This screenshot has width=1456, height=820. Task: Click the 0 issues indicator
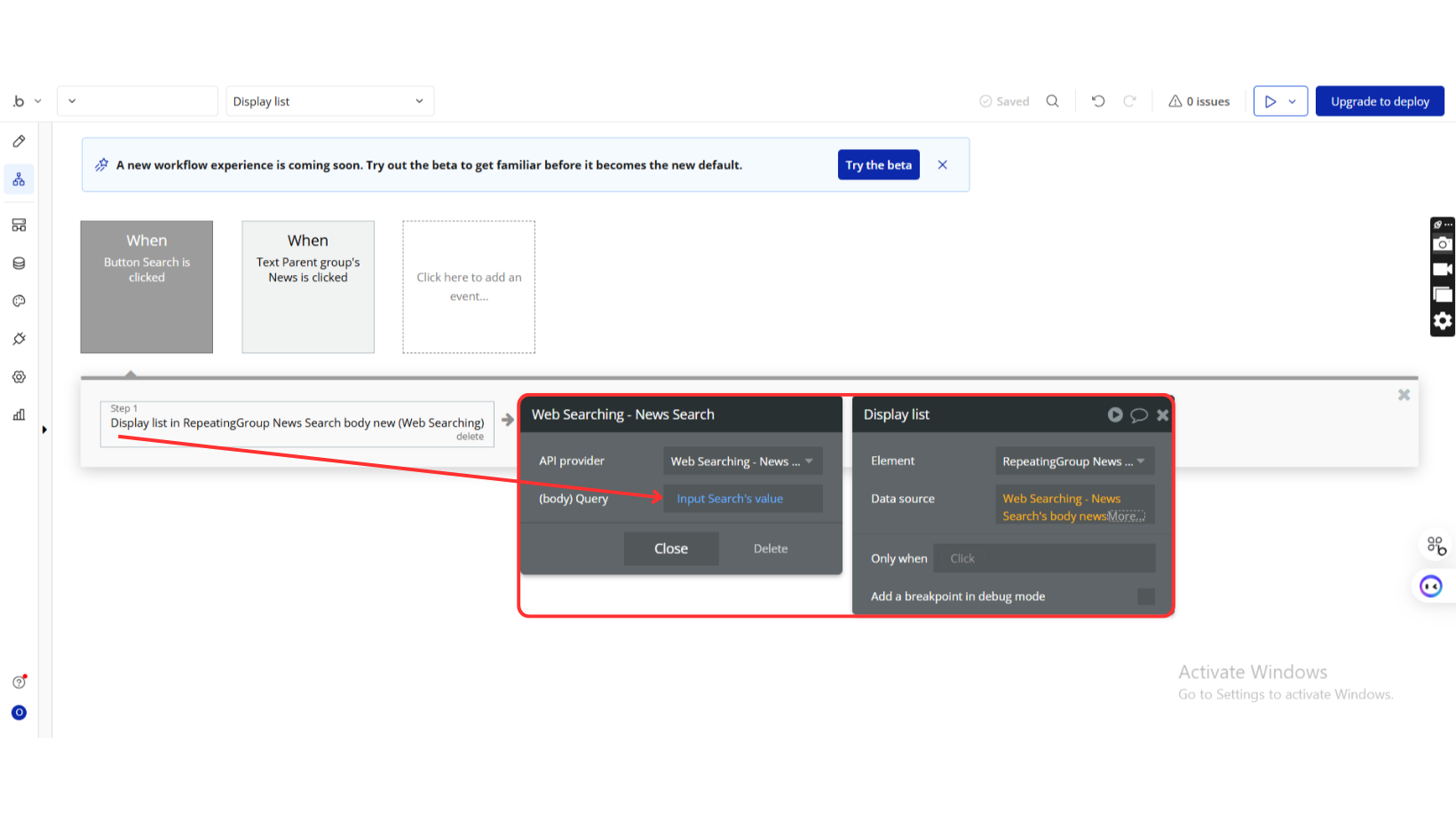coord(1199,101)
